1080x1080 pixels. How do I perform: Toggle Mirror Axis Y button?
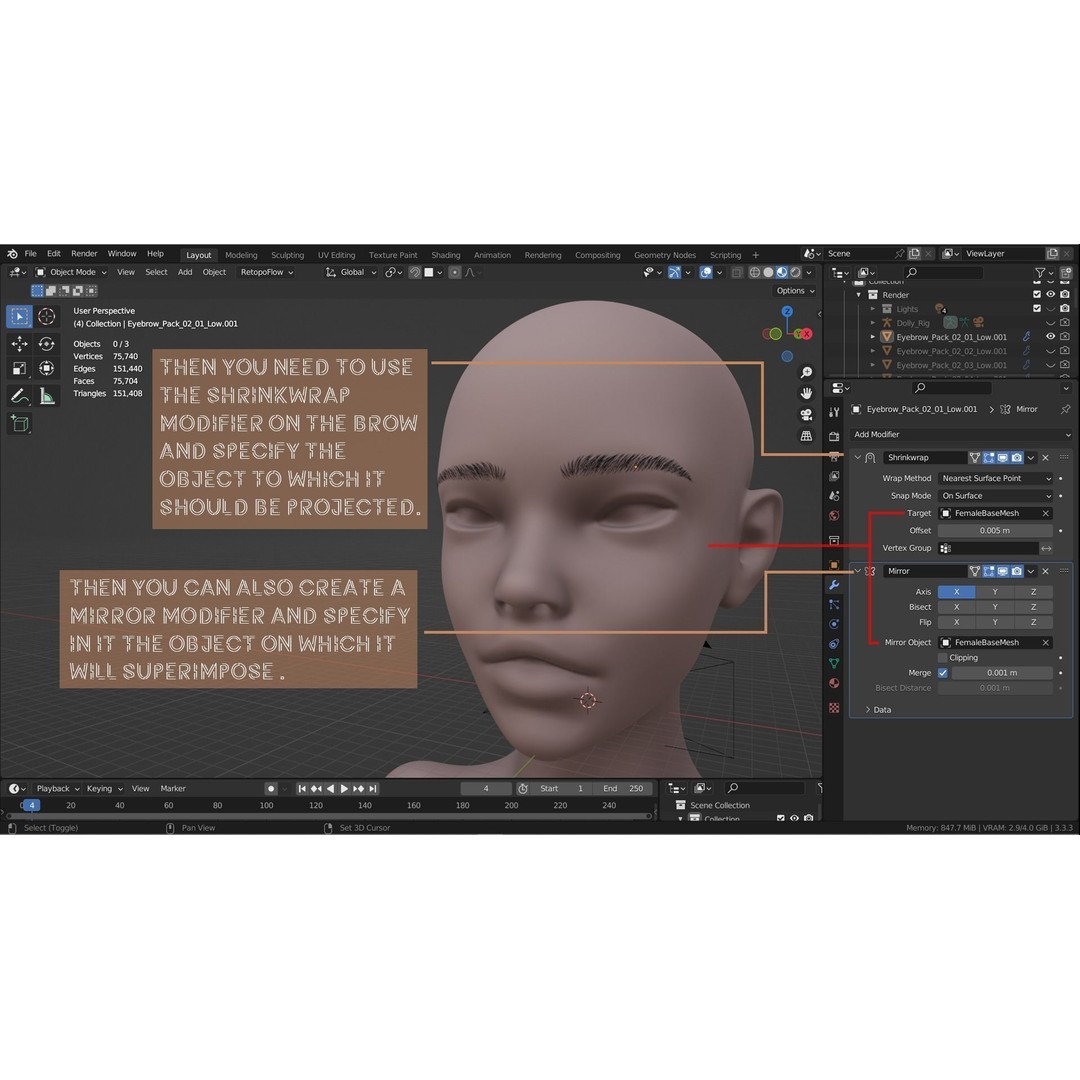click(995, 592)
